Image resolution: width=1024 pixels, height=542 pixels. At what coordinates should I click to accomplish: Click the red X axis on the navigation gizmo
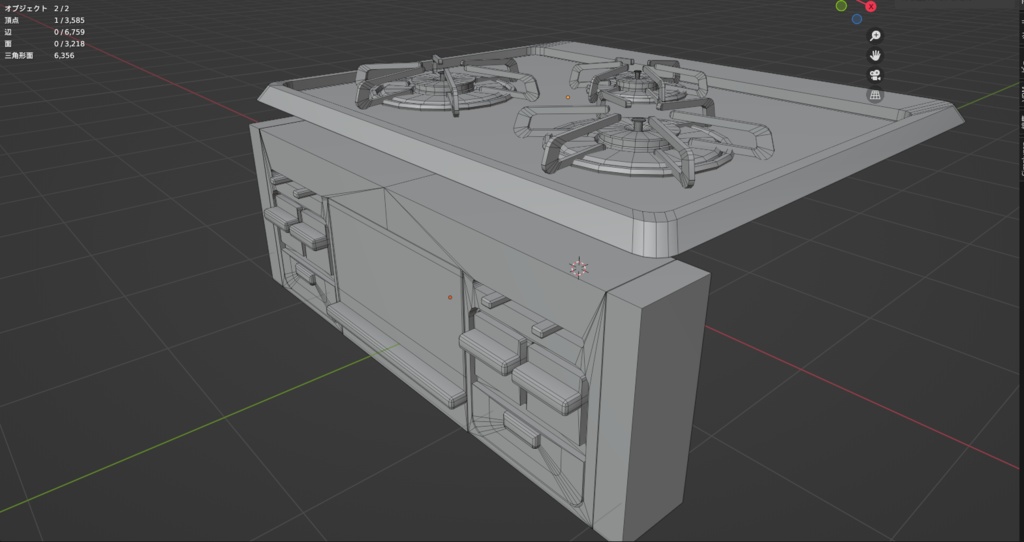tap(871, 7)
